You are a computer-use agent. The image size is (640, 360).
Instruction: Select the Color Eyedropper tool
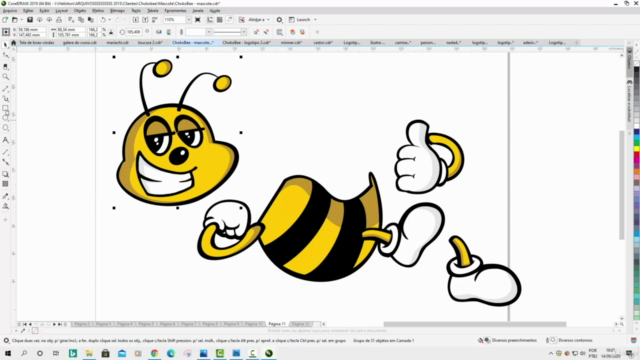[x=5, y=196]
